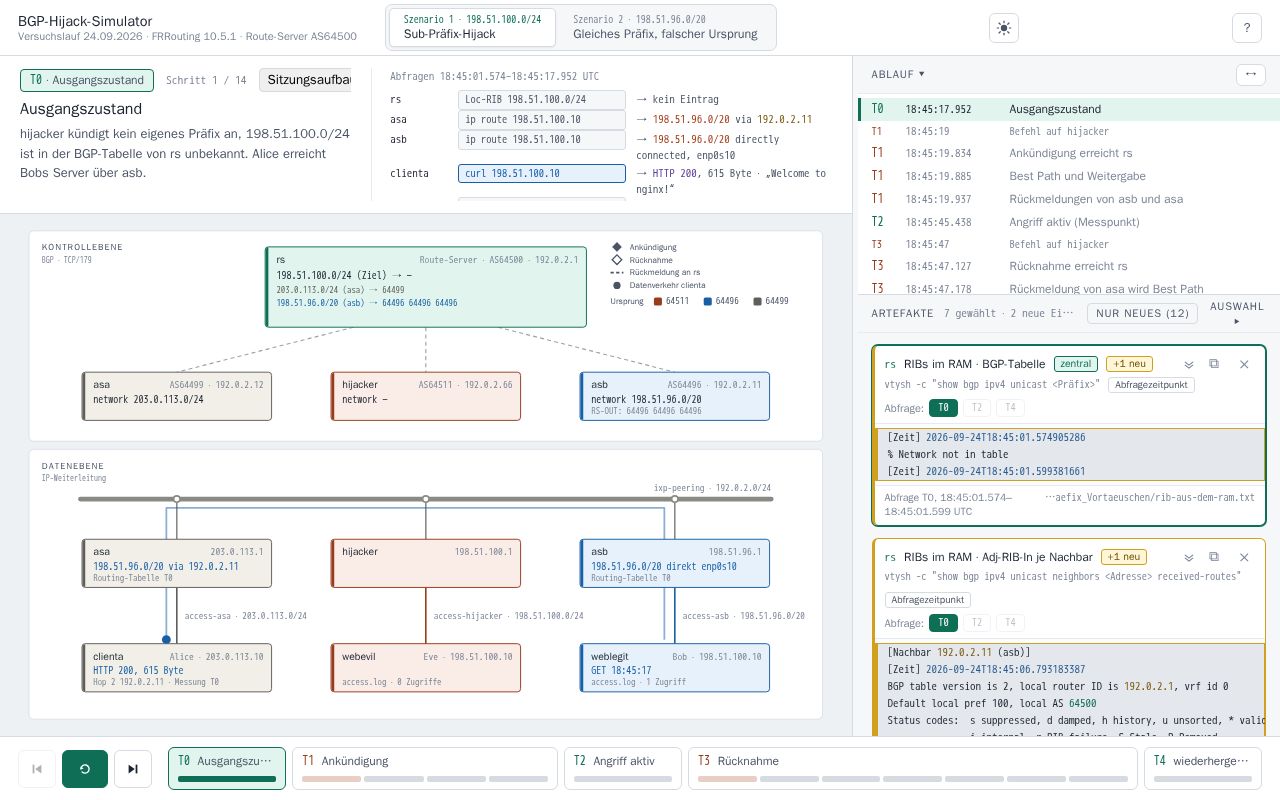Viewport: 1280px width, 800px height.
Task: Select Szenario 1 Sub-Präfix-Hijack tab
Action: [x=472, y=27]
